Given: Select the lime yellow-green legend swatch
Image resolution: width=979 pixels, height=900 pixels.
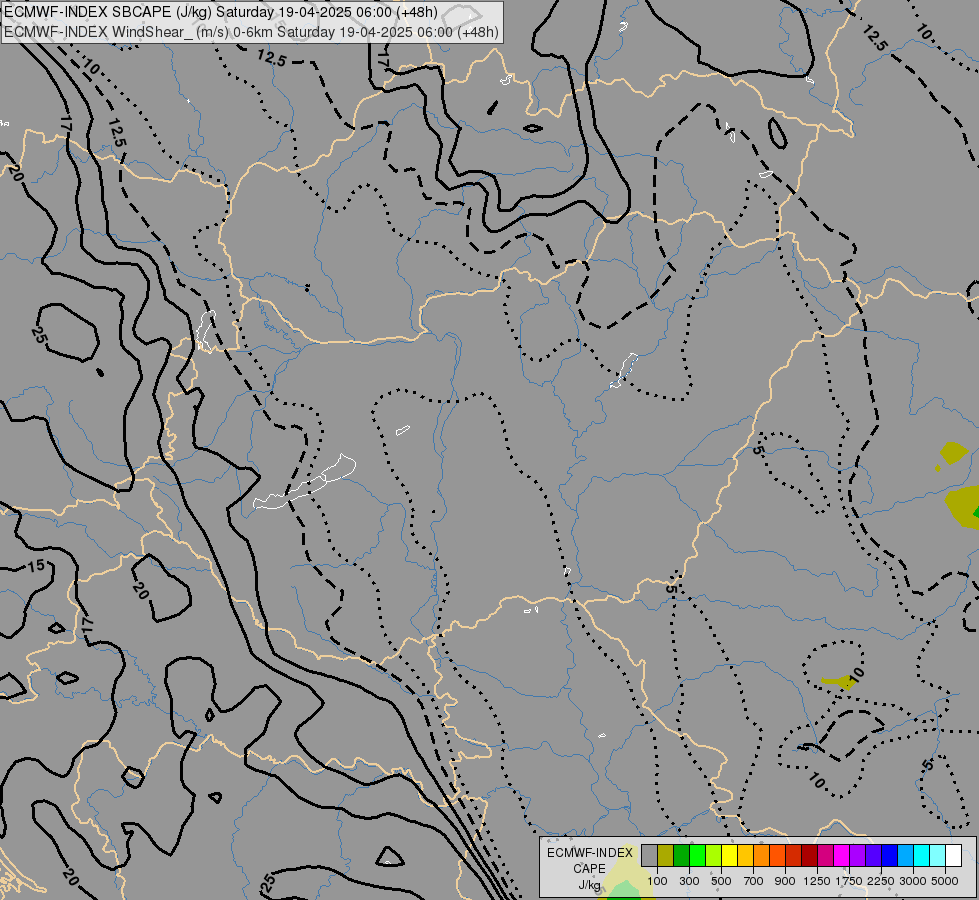Looking at the screenshot, I should (x=714, y=856).
